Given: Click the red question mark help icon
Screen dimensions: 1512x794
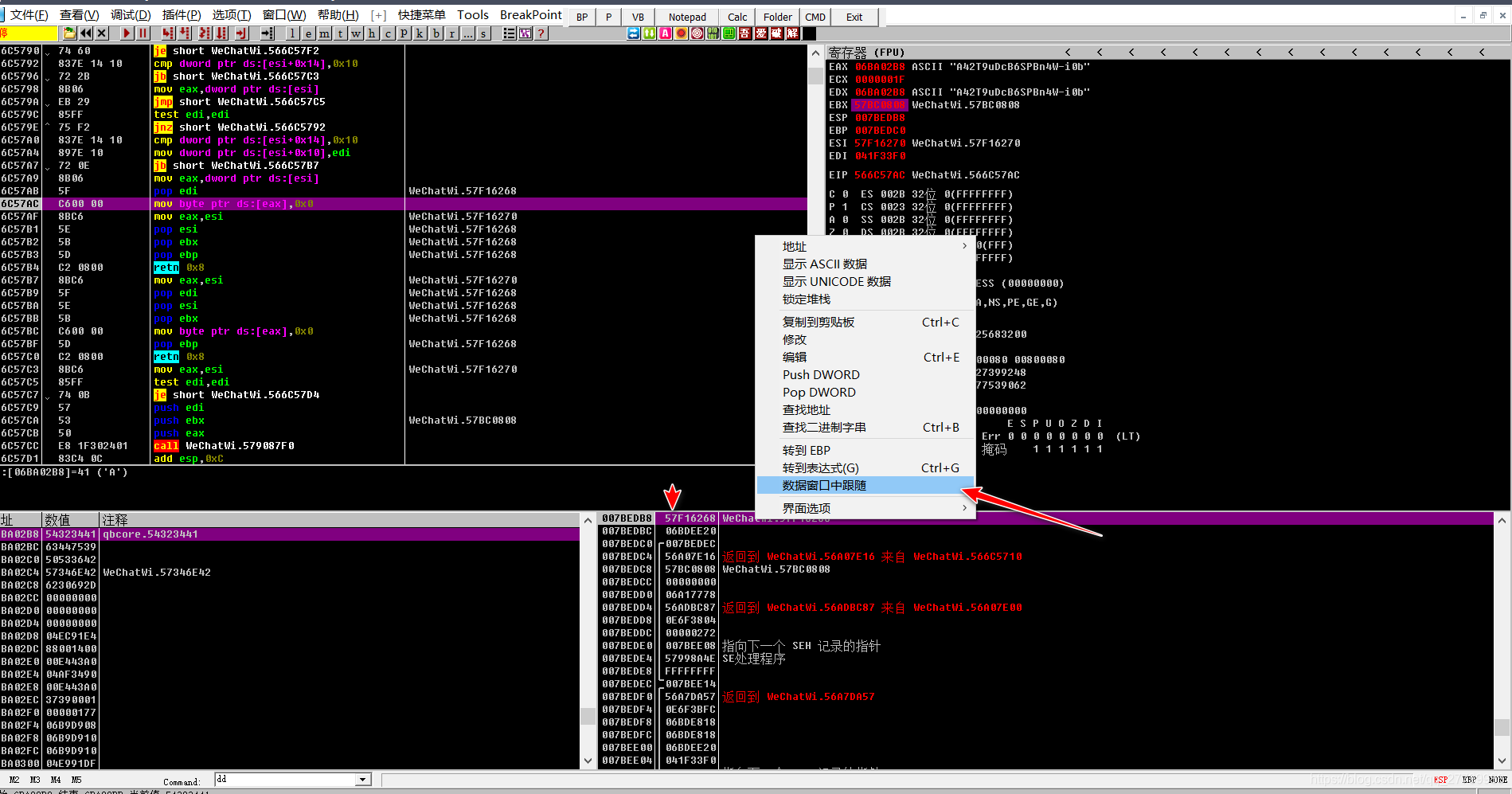Looking at the screenshot, I should [541, 33].
